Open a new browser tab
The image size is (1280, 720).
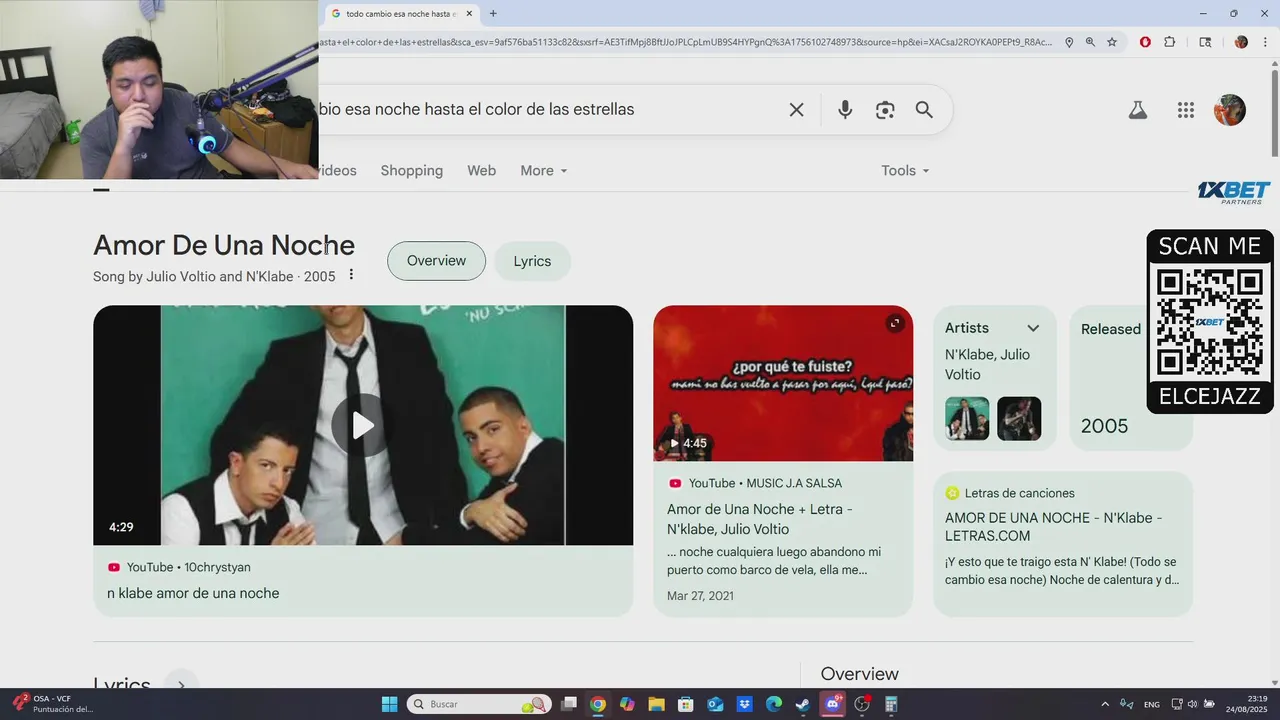click(493, 14)
